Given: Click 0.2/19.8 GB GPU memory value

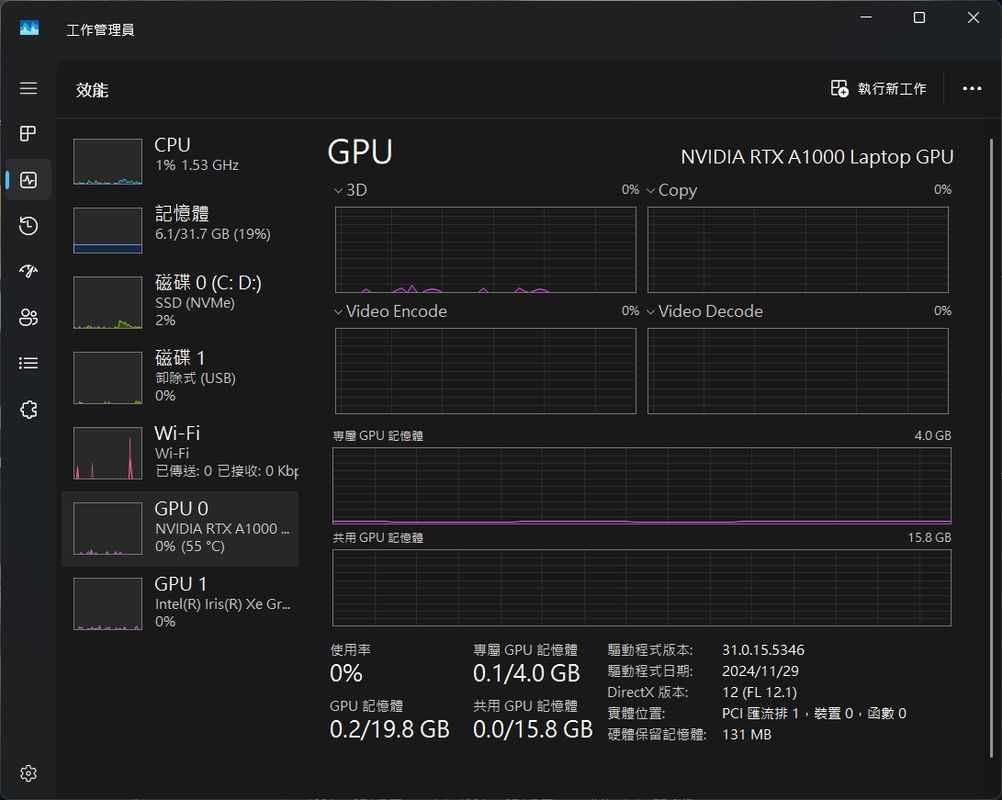Looking at the screenshot, I should point(389,729).
